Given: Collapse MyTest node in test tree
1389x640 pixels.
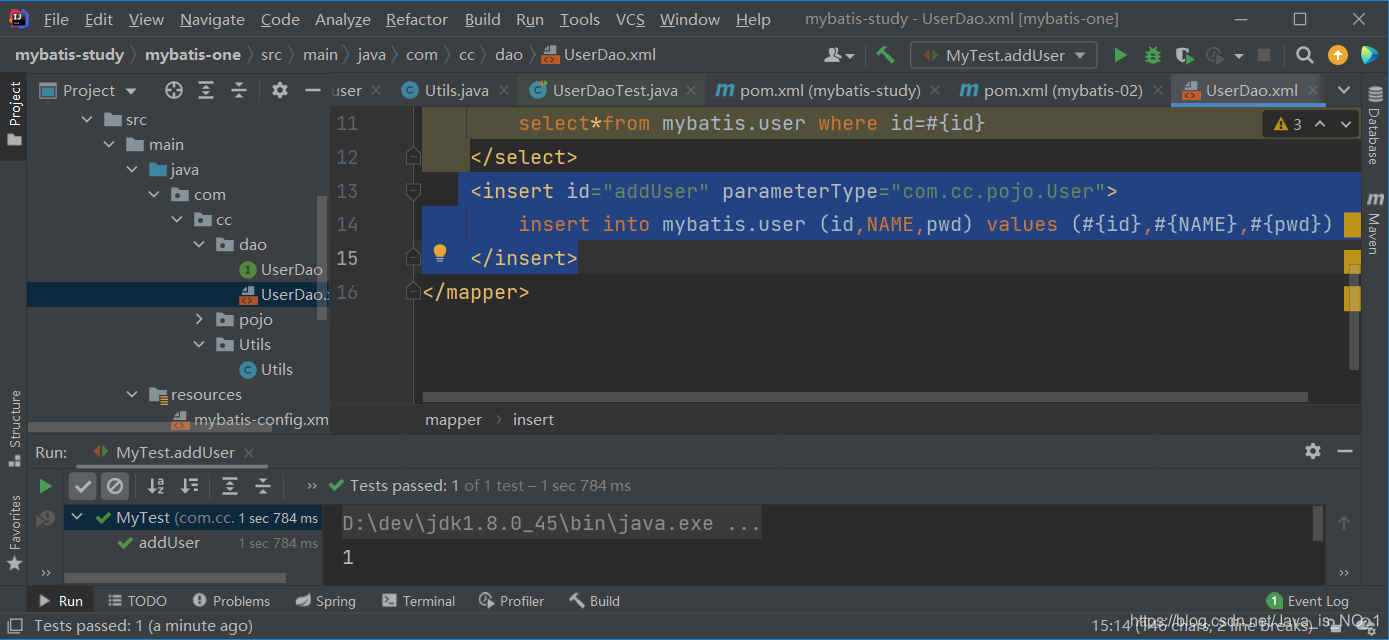Looking at the screenshot, I should coord(77,518).
